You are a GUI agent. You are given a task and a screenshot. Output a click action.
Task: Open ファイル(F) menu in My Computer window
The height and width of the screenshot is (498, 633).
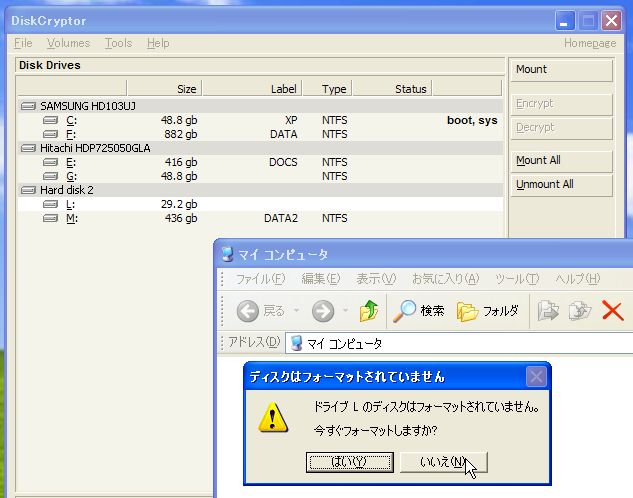coord(260,279)
